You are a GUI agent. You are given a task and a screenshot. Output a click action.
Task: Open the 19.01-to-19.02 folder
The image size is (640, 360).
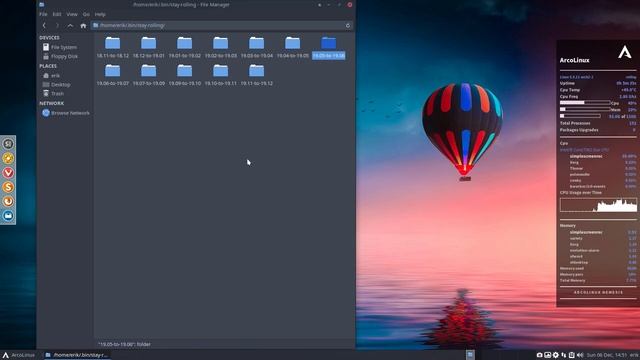184,47
